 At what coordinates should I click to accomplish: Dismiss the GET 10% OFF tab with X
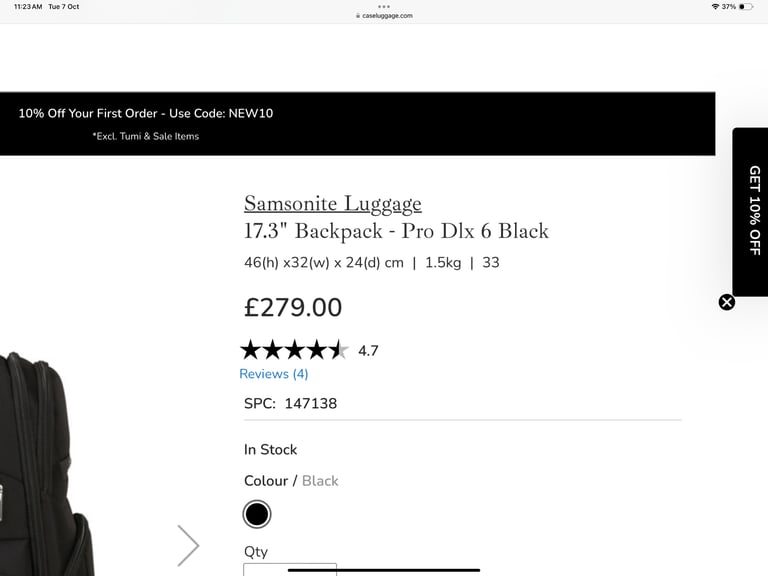click(x=727, y=302)
